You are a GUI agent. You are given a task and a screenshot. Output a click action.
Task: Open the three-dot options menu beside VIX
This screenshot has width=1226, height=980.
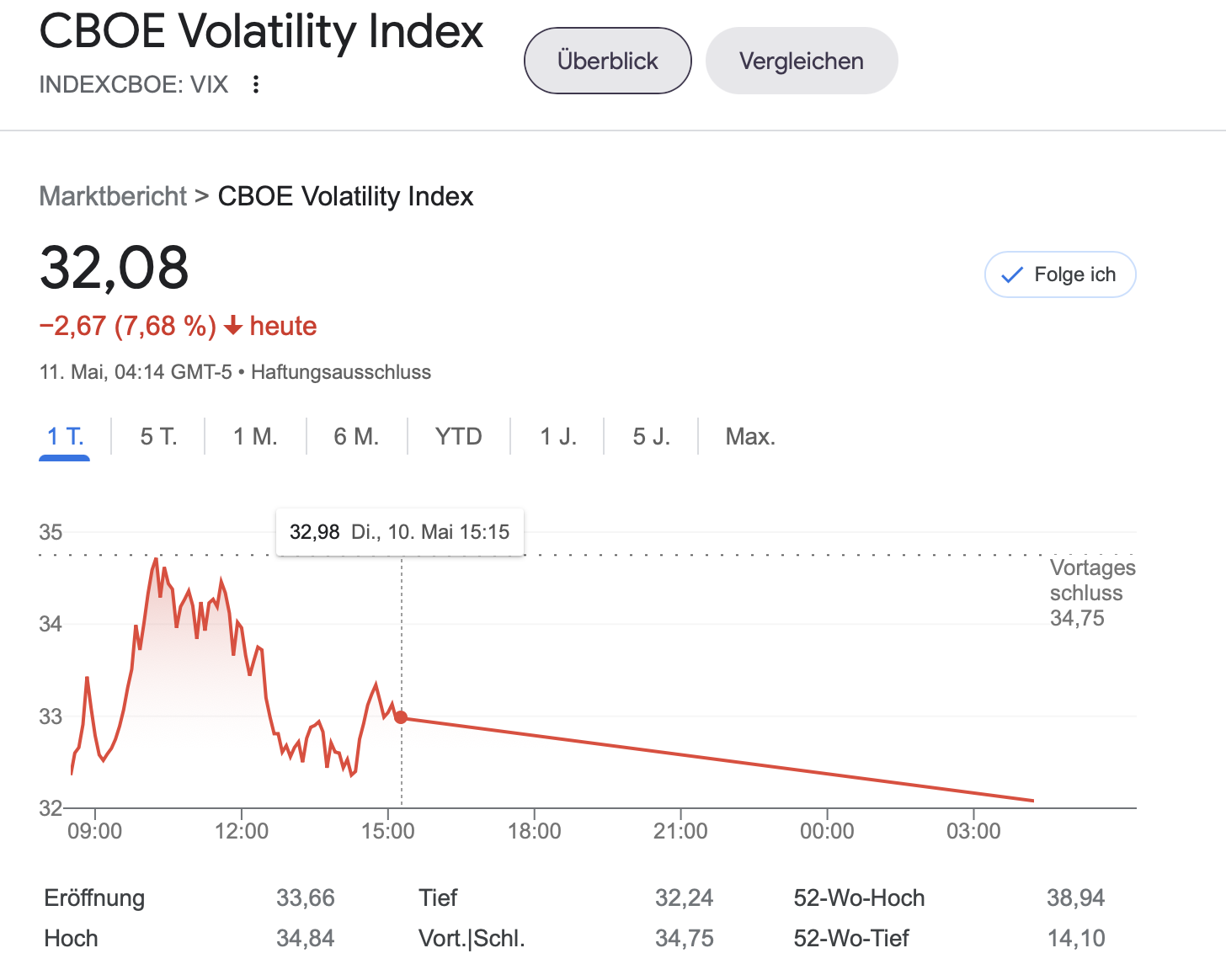(256, 84)
